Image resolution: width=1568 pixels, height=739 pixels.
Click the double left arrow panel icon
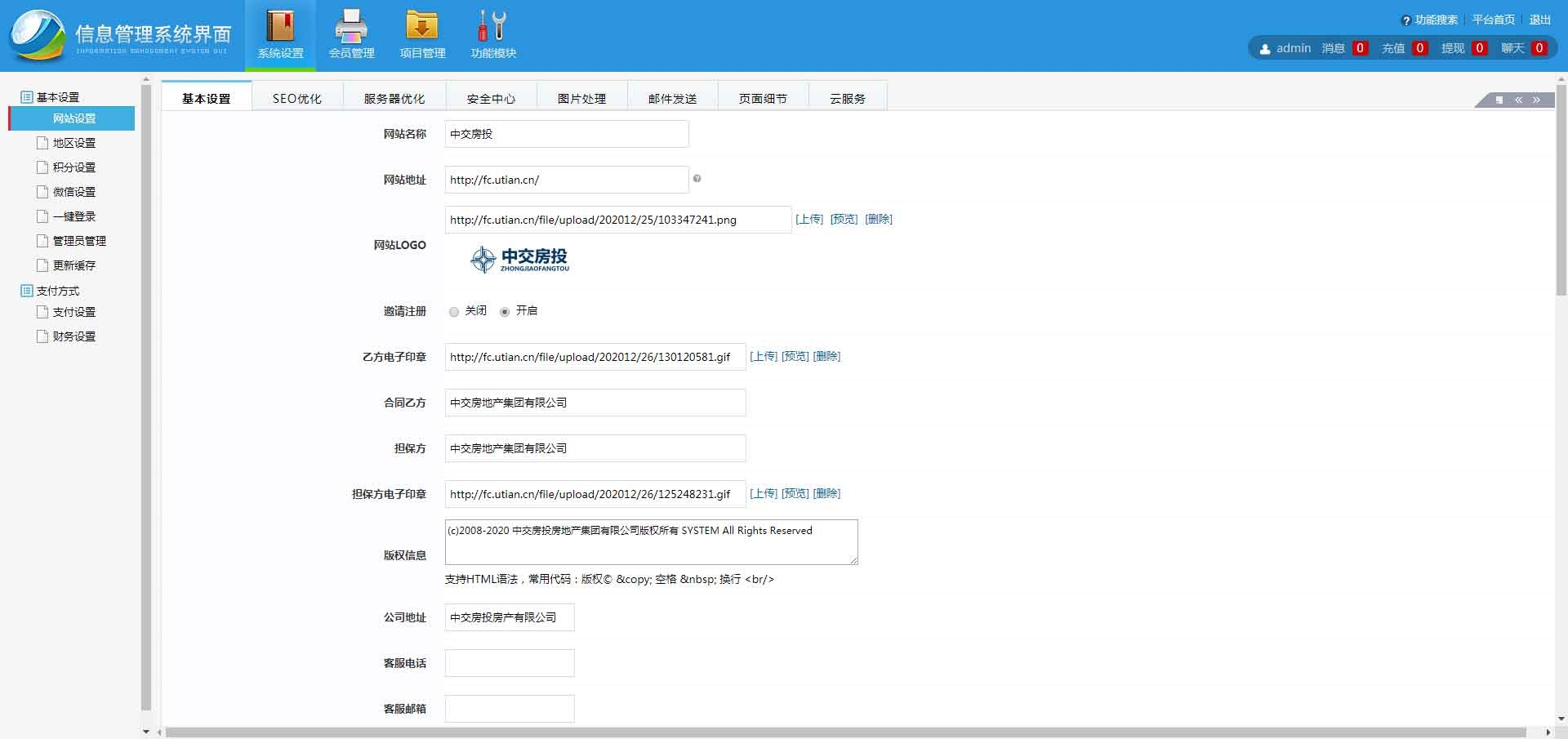1518,100
